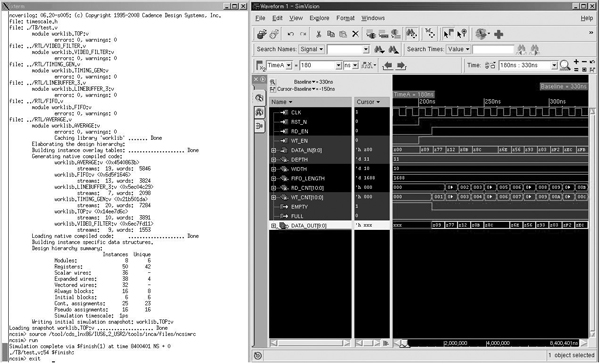The image size is (600, 364).
Task: Open the Edit menu
Action: [277, 18]
